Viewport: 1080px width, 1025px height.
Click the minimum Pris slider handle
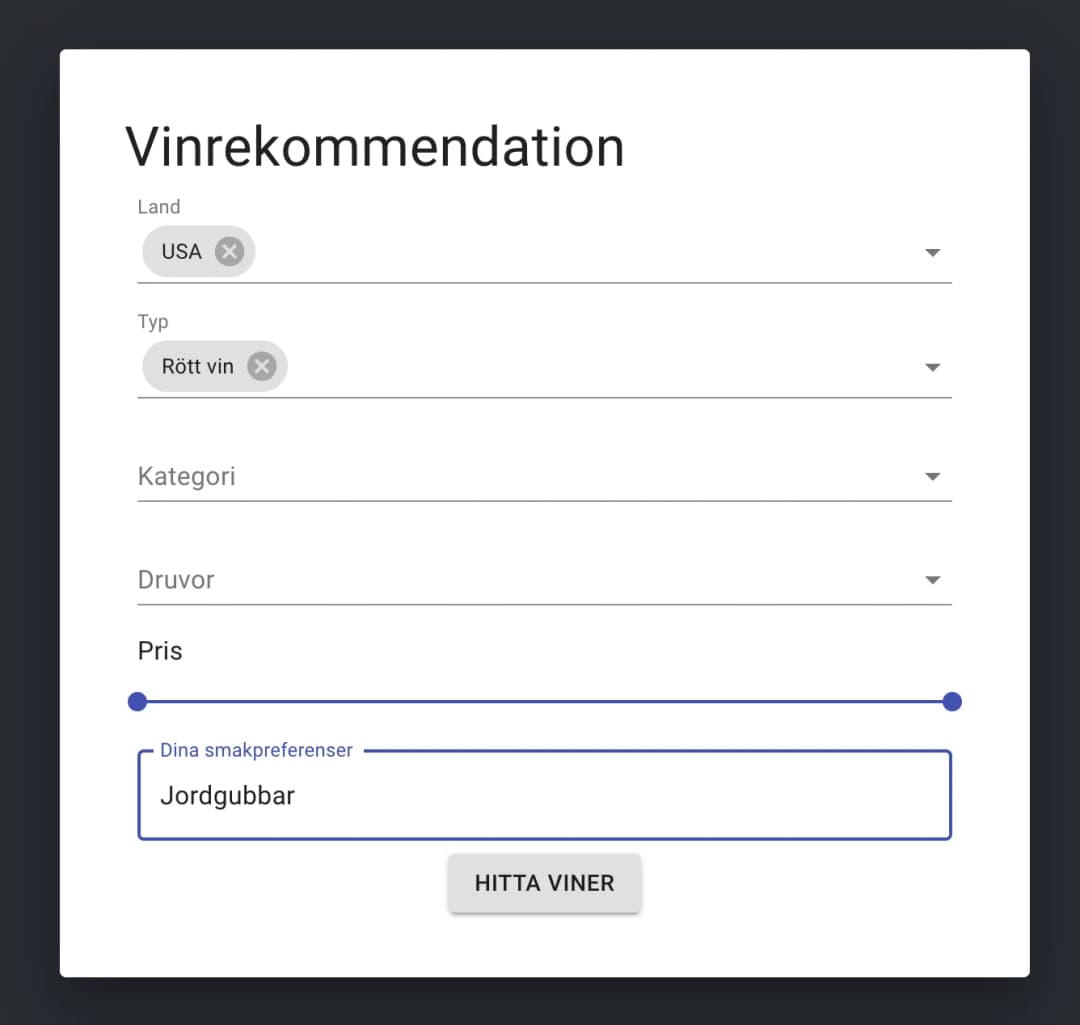click(x=138, y=702)
